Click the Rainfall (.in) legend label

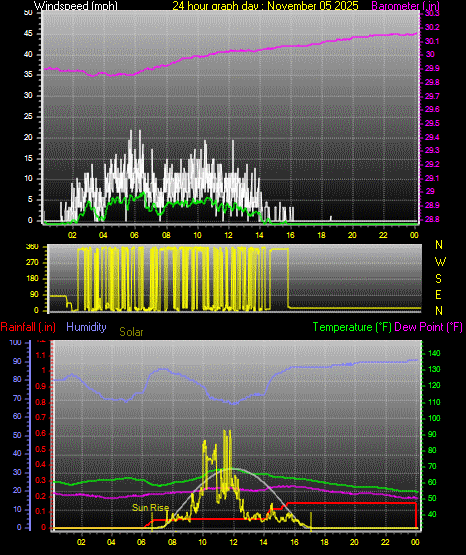click(x=28, y=327)
